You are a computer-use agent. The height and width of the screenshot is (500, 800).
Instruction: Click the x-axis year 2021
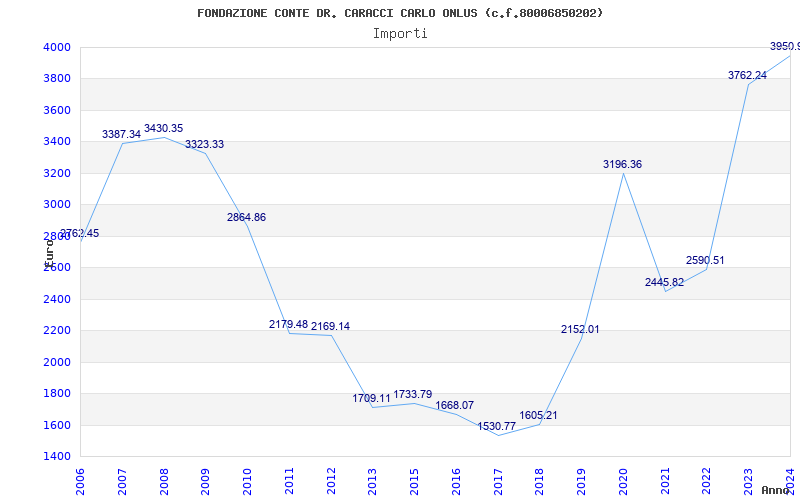pyautogui.click(x=665, y=482)
